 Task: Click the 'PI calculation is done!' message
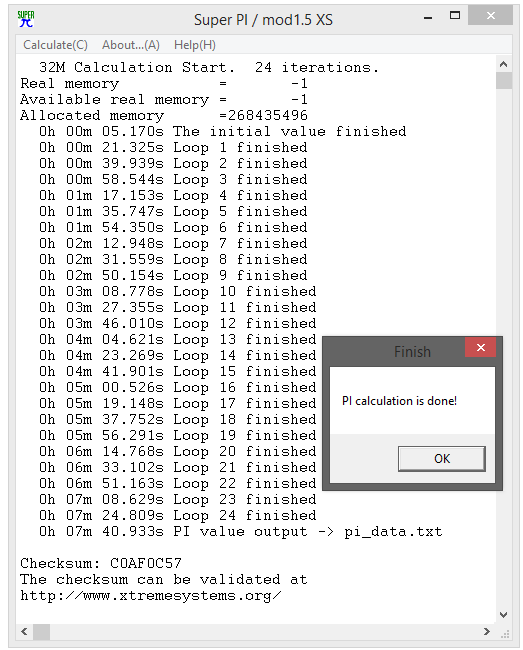click(399, 401)
